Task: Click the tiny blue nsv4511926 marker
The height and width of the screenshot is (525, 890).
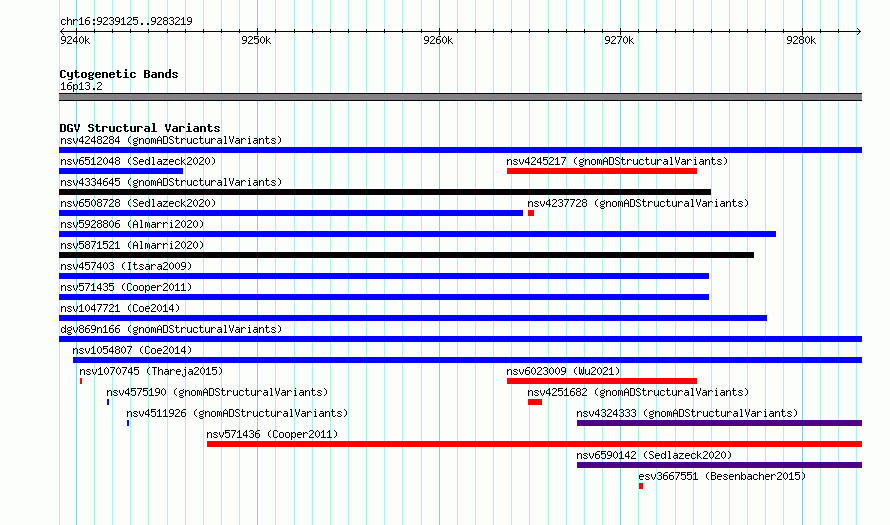Action: tap(128, 423)
